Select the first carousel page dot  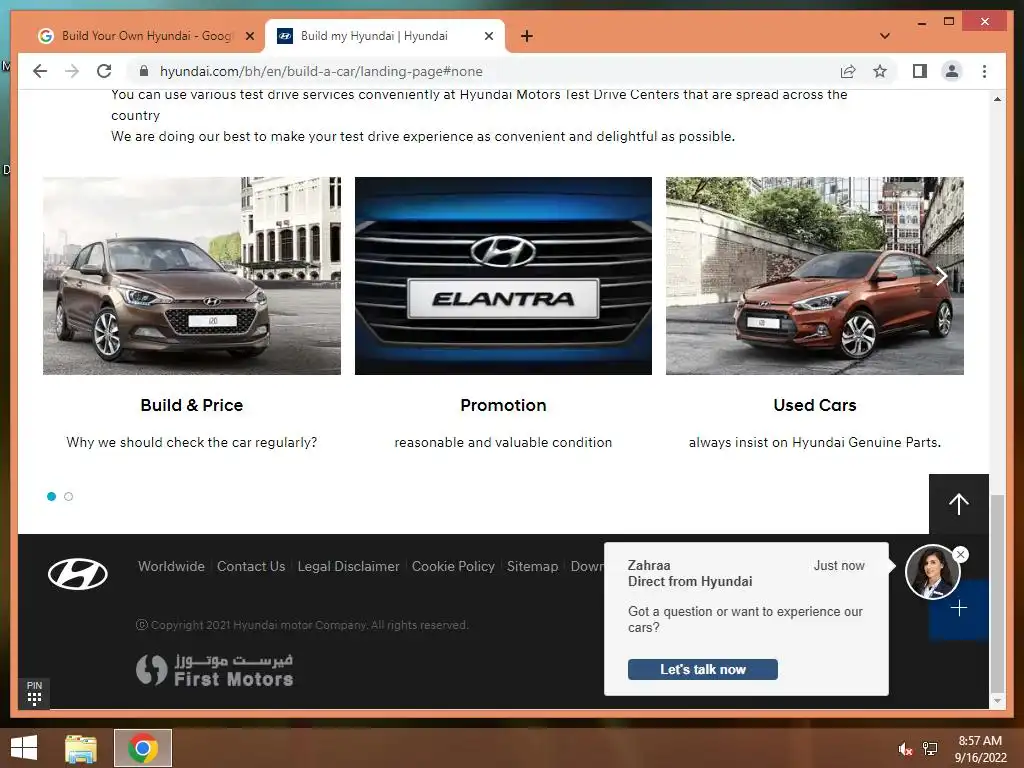(x=52, y=496)
